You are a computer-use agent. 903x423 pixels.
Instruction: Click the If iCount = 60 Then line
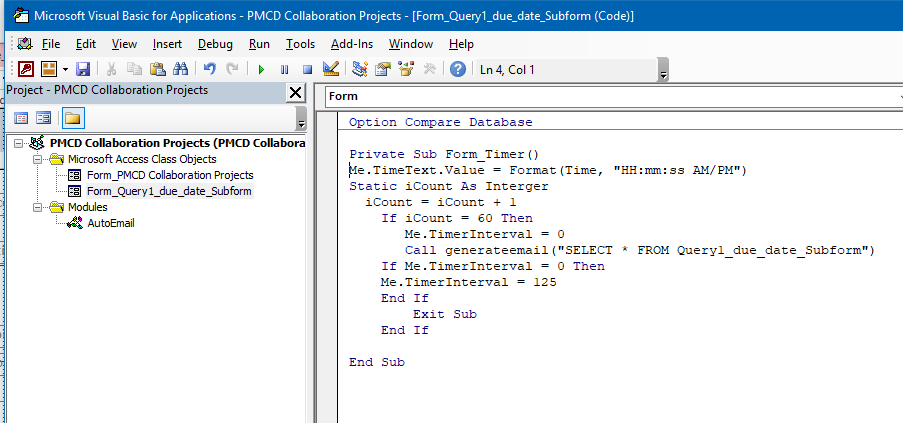point(457,219)
